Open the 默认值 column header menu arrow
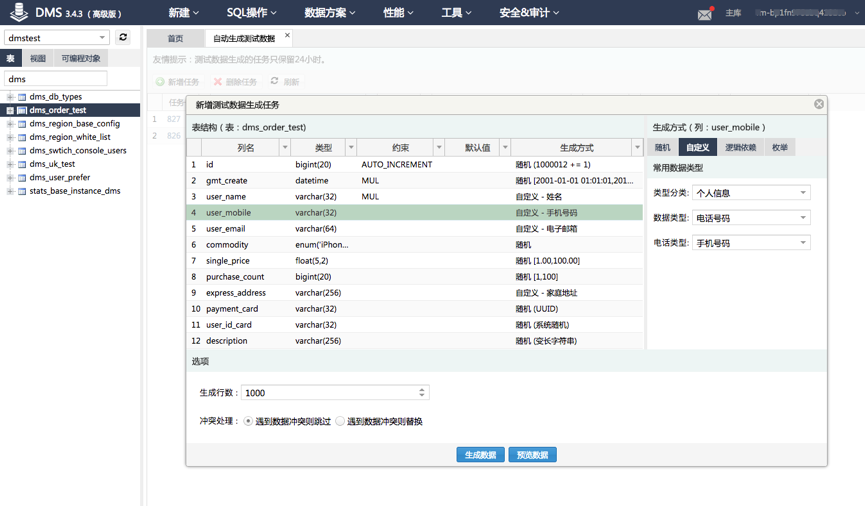 (x=505, y=147)
